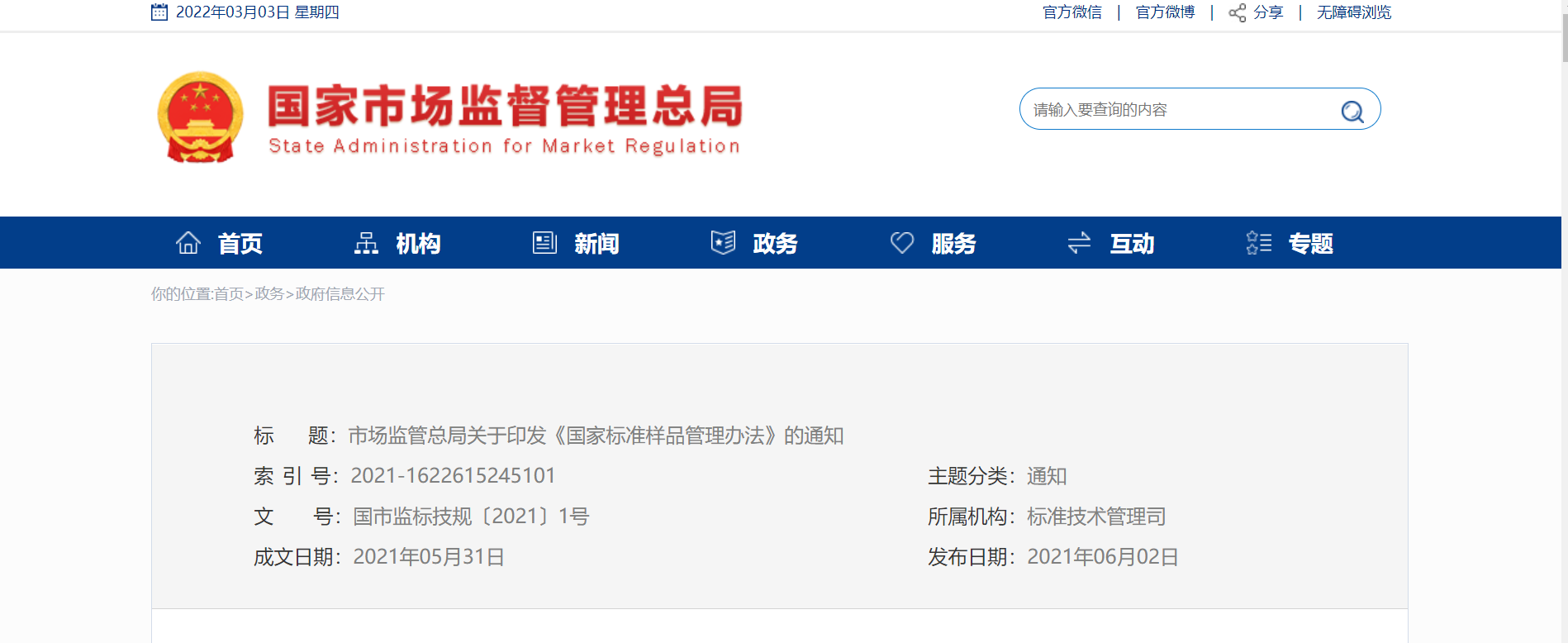The width and height of the screenshot is (1568, 643).
Task: Click the book icon beside 政务
Action: (723, 243)
